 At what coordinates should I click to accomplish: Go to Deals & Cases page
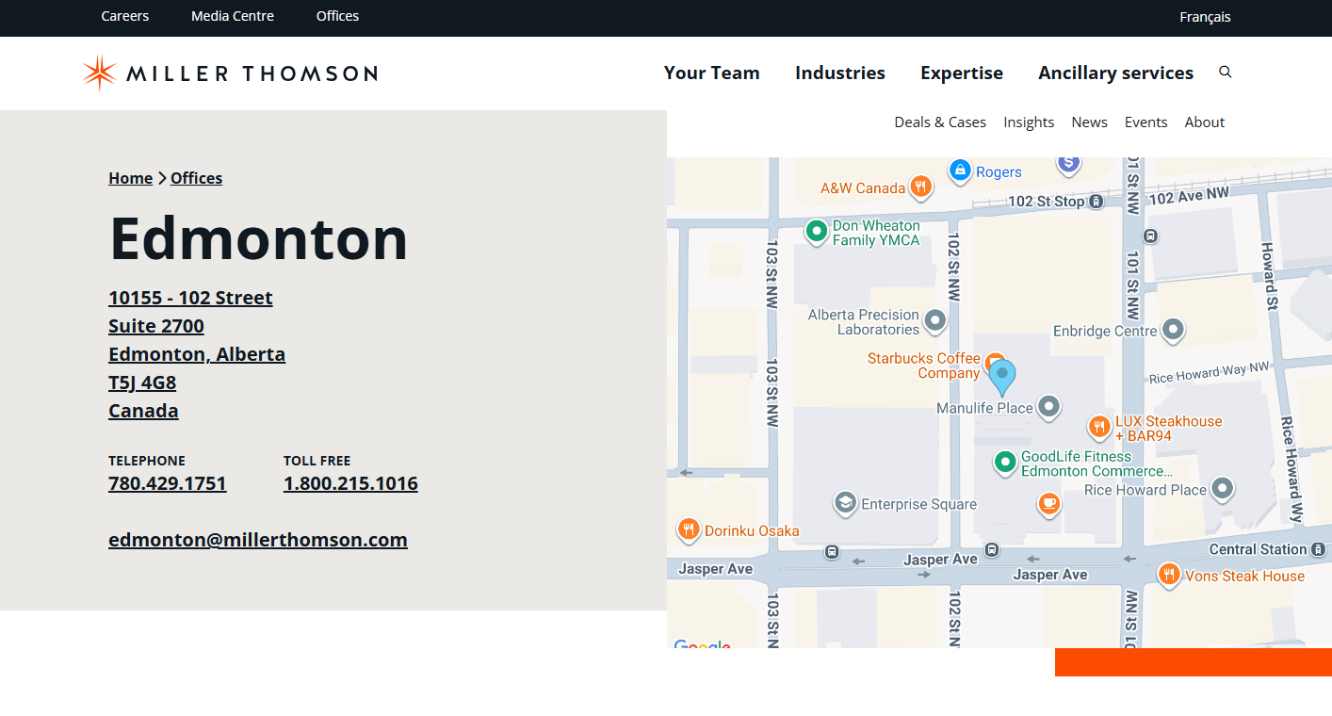[939, 122]
